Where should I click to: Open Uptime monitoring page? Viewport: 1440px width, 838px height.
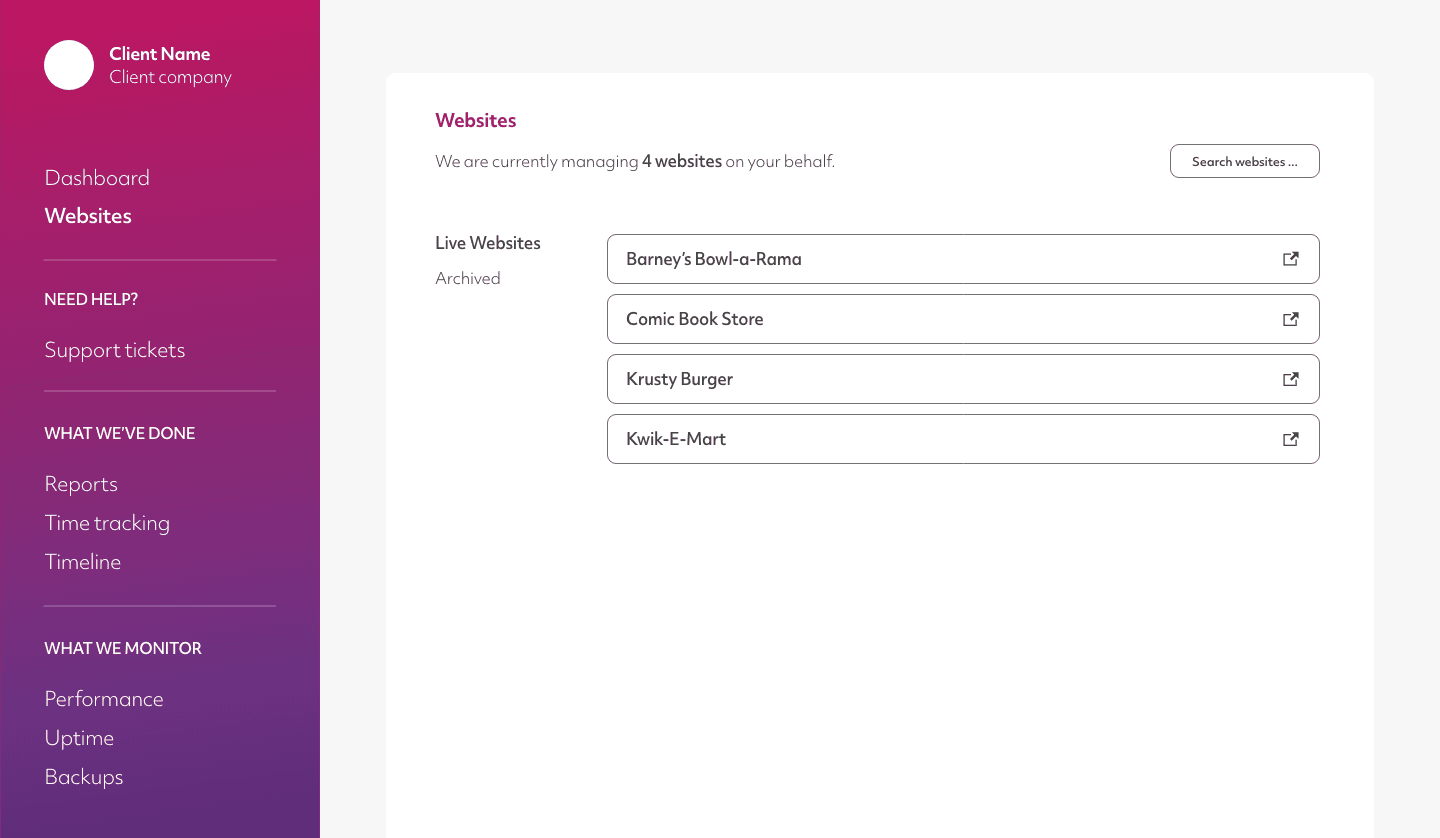pyautogui.click(x=79, y=738)
